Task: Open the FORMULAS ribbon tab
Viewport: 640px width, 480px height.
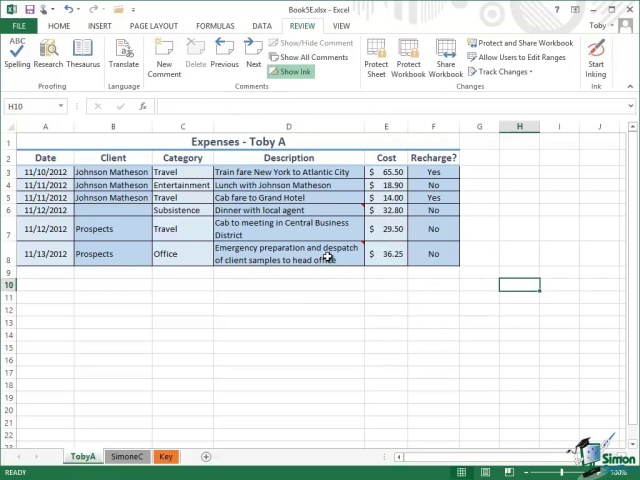Action: pyautogui.click(x=215, y=26)
